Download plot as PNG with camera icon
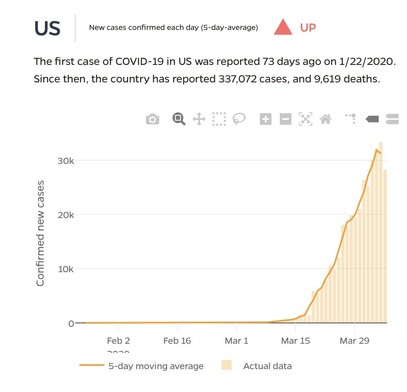 [152, 119]
